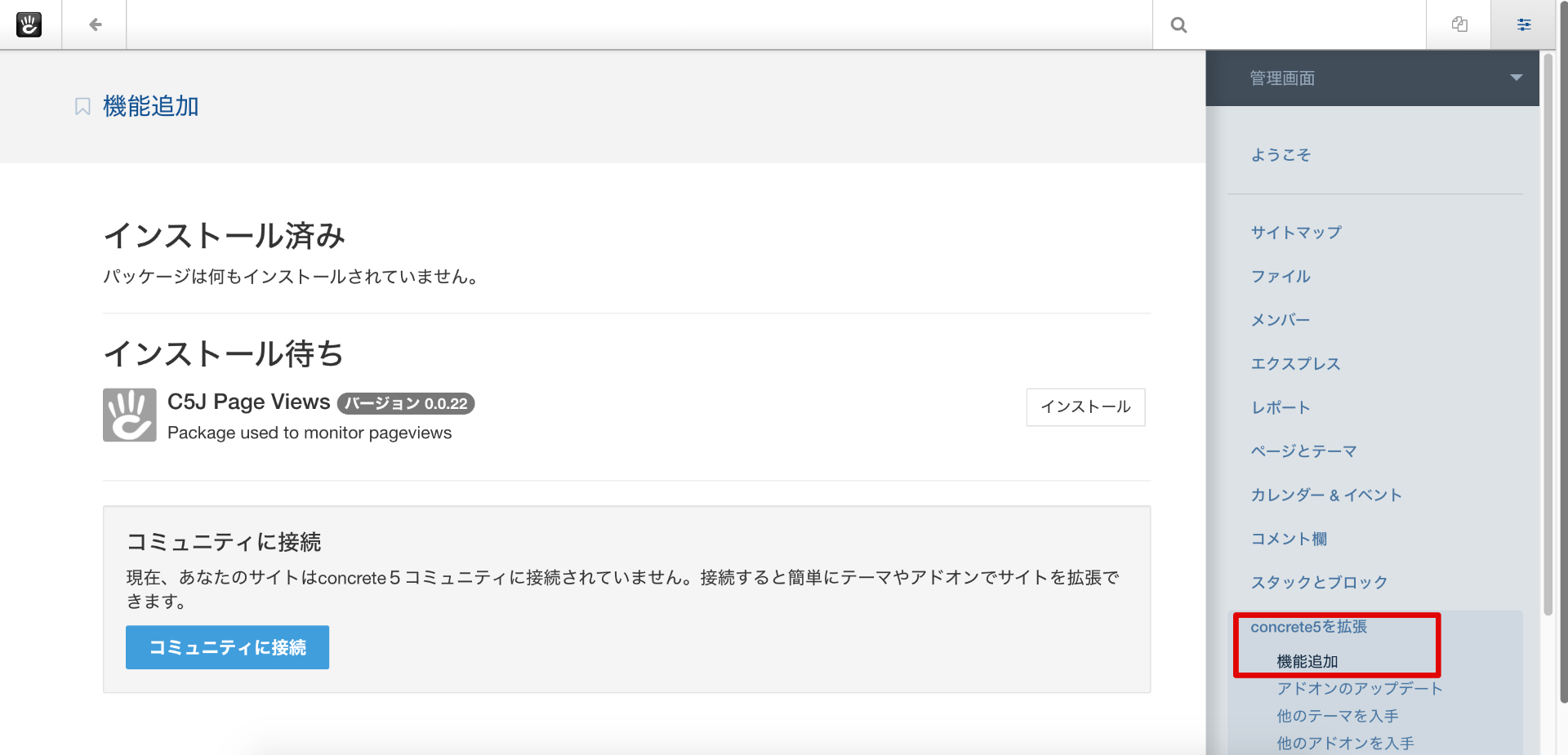Toggle the dashboard sliders panel icon

pos(1524,24)
